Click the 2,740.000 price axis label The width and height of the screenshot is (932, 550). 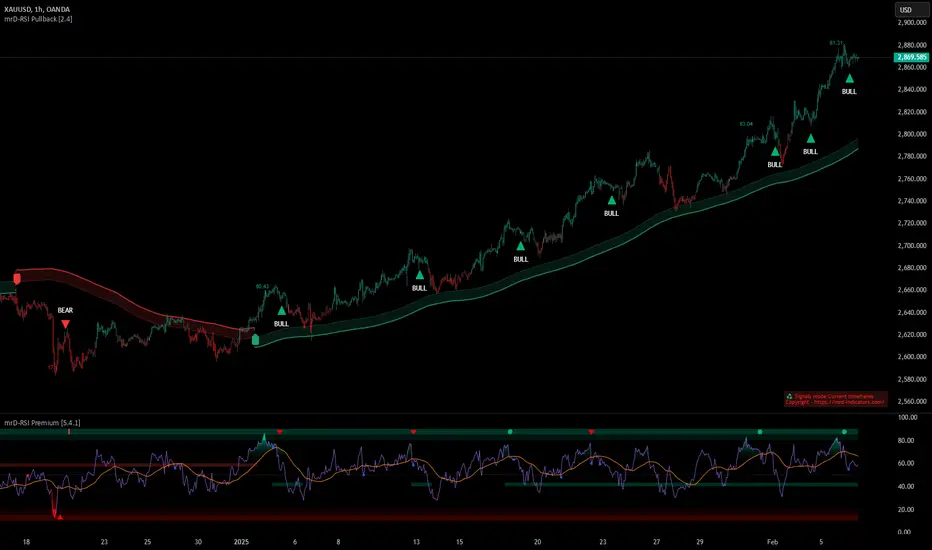[x=912, y=201]
